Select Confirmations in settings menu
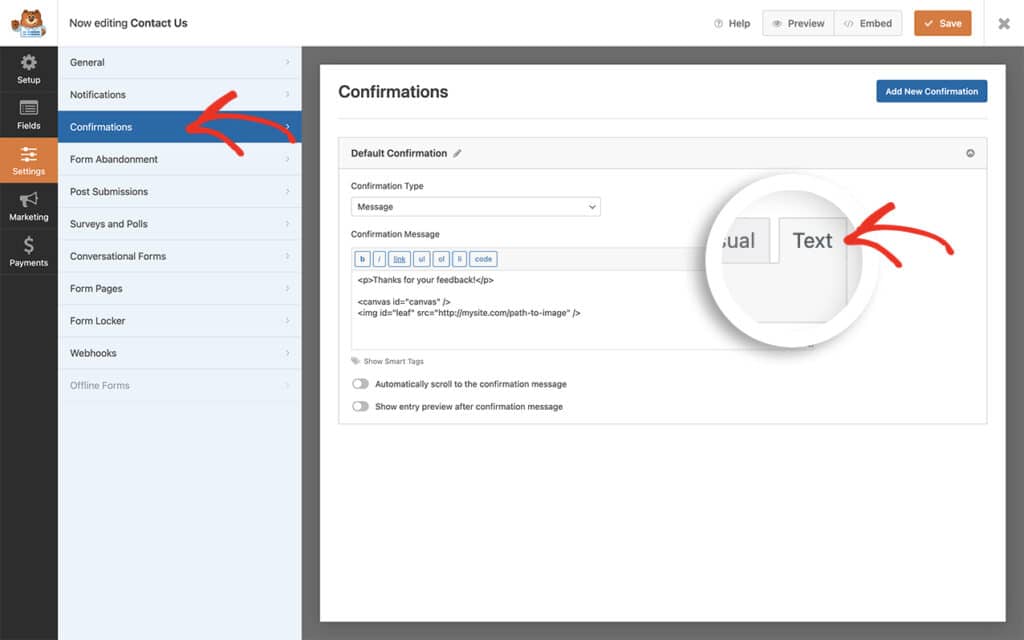The width and height of the screenshot is (1024, 640). tap(180, 127)
